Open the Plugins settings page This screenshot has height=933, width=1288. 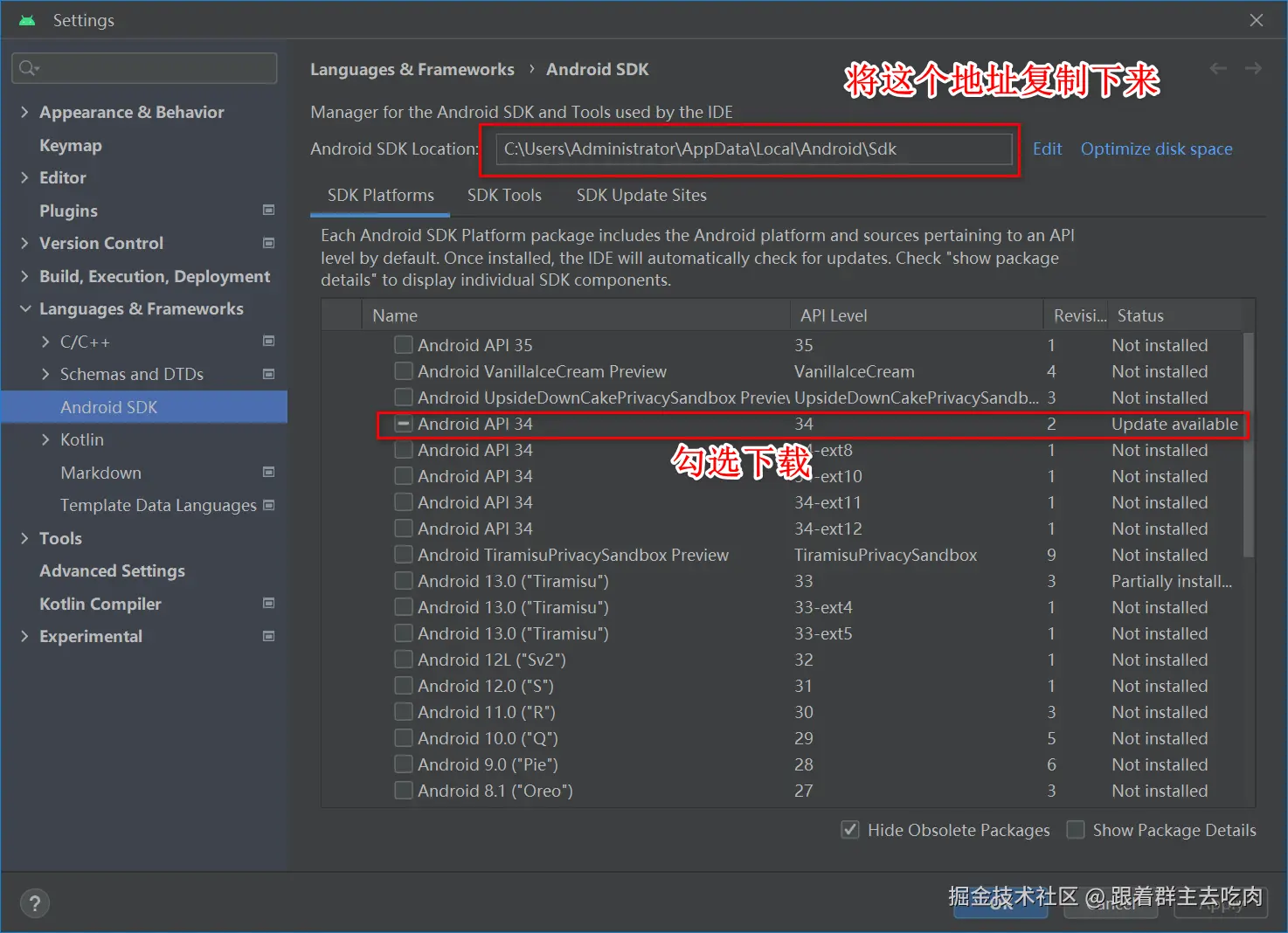68,211
